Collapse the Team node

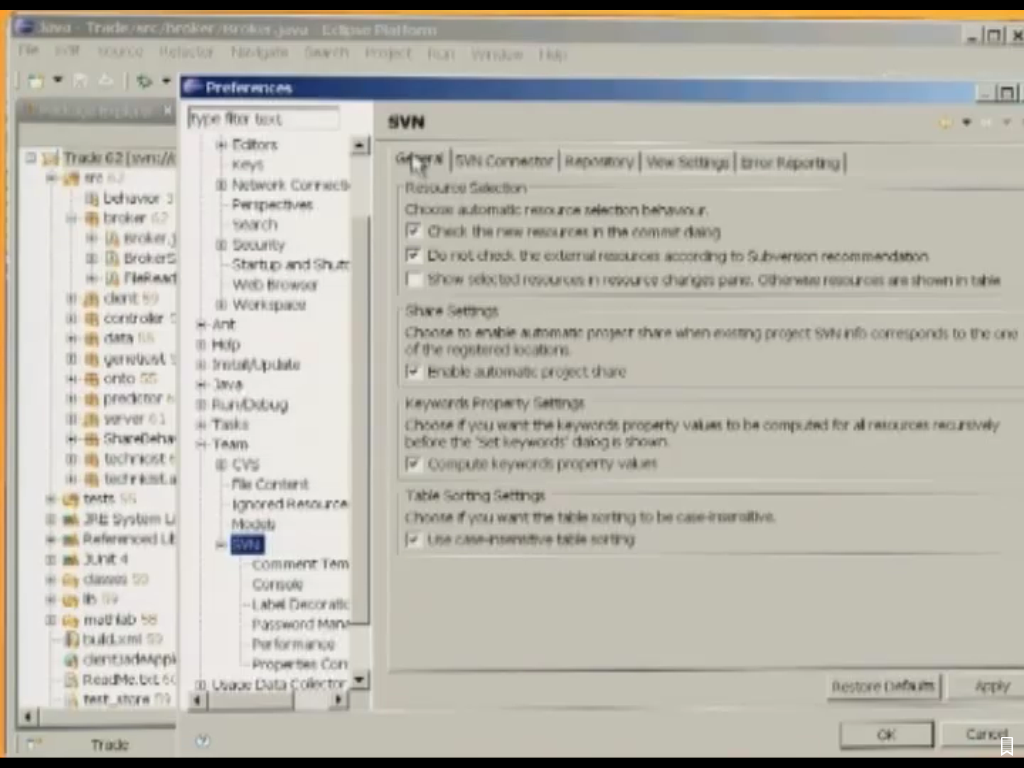pos(201,444)
